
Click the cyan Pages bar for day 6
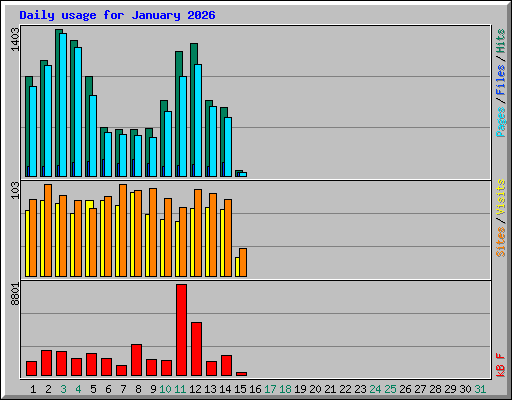(x=108, y=154)
